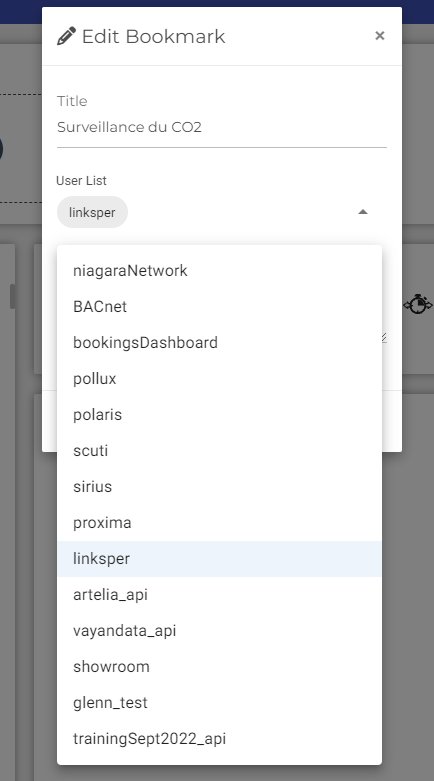Pick pollux from the user options
The image size is (434, 781).
click(x=219, y=379)
